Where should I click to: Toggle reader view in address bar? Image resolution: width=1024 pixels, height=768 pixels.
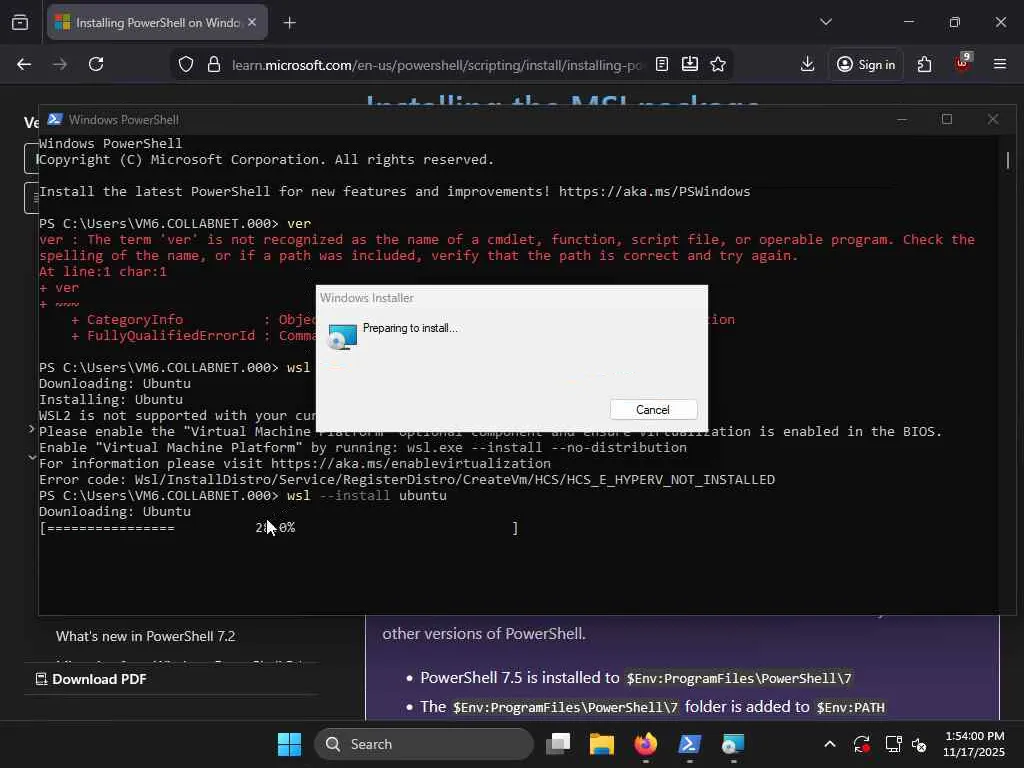[x=662, y=64]
